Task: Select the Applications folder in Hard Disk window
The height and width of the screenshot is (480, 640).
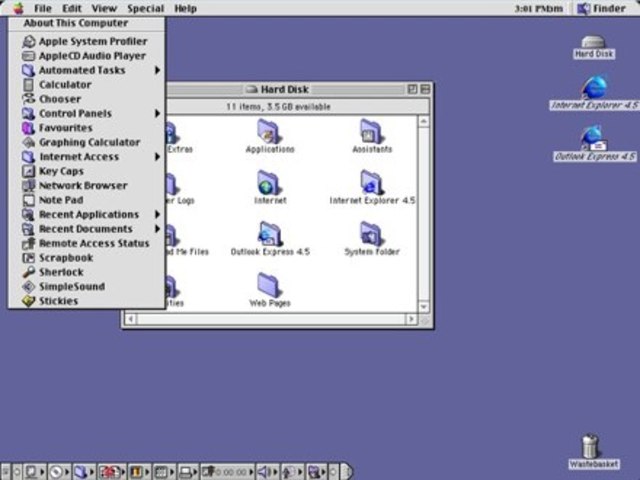Action: click(x=269, y=136)
